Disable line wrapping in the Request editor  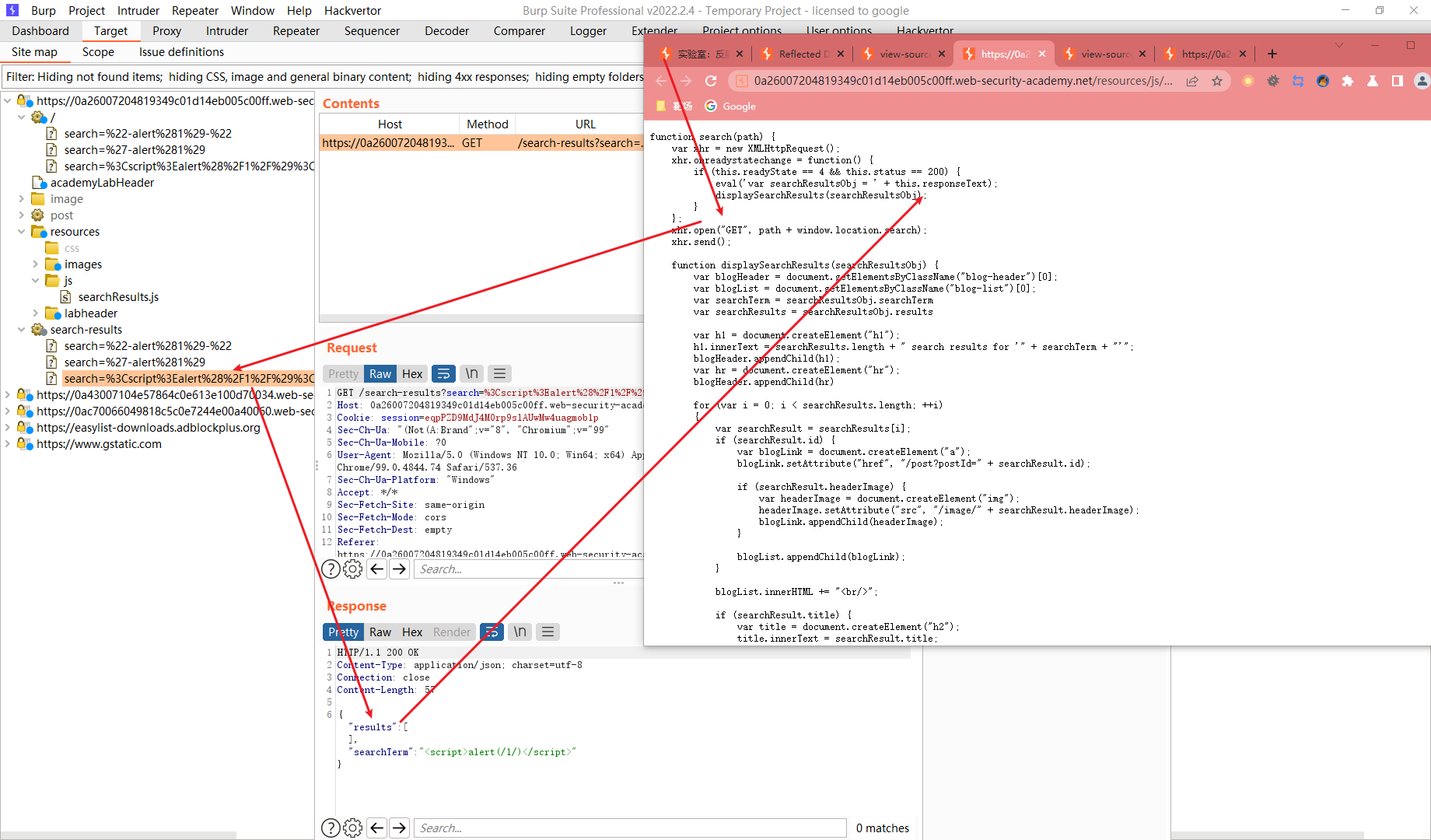tap(443, 373)
